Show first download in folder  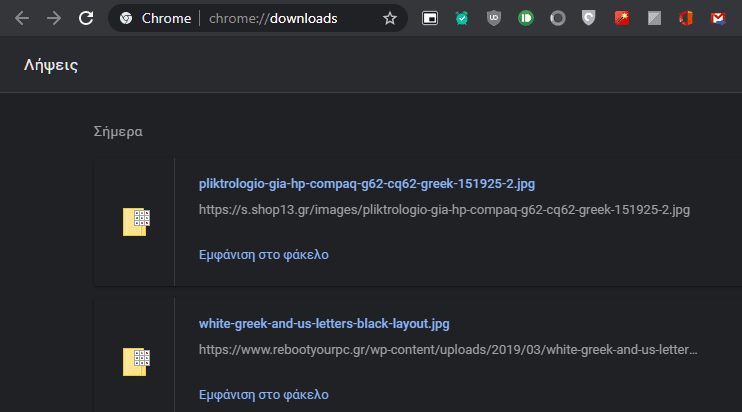coord(264,254)
